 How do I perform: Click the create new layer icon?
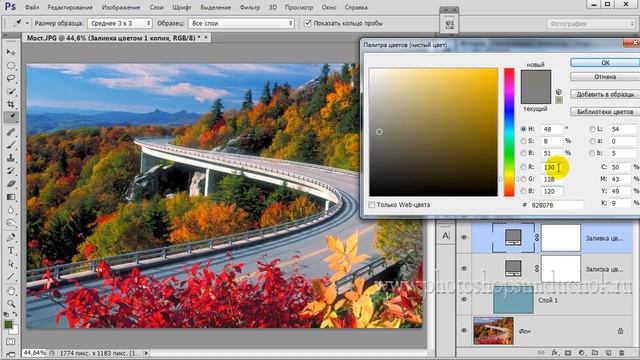point(608,353)
